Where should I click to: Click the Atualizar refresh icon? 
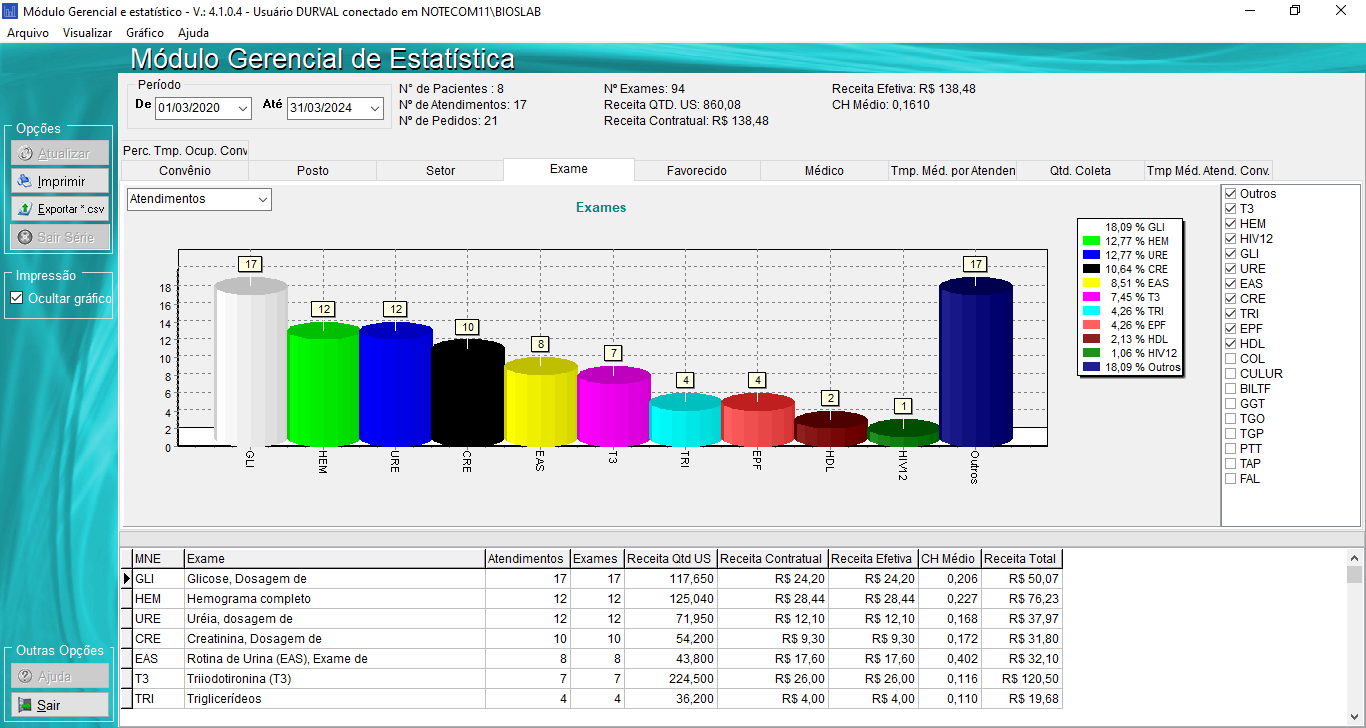click(25, 154)
